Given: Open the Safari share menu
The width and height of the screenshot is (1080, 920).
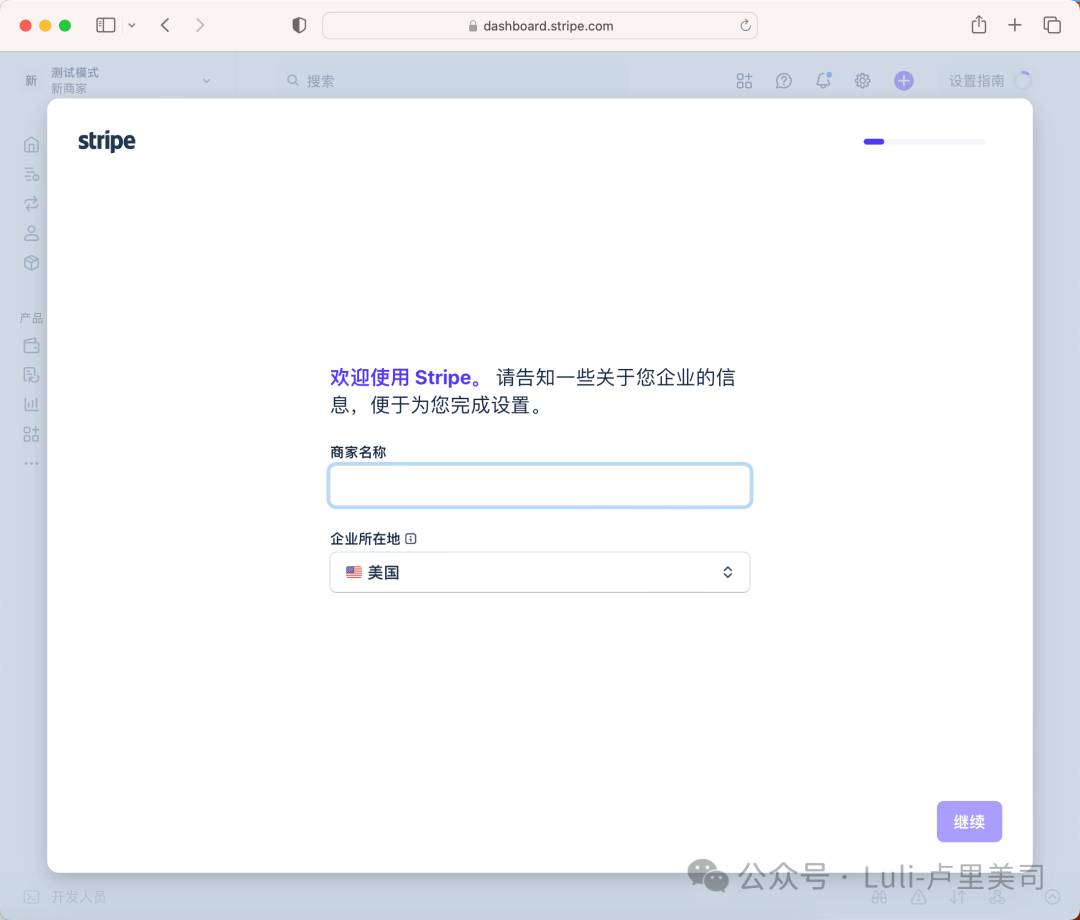Looking at the screenshot, I should pos(979,25).
